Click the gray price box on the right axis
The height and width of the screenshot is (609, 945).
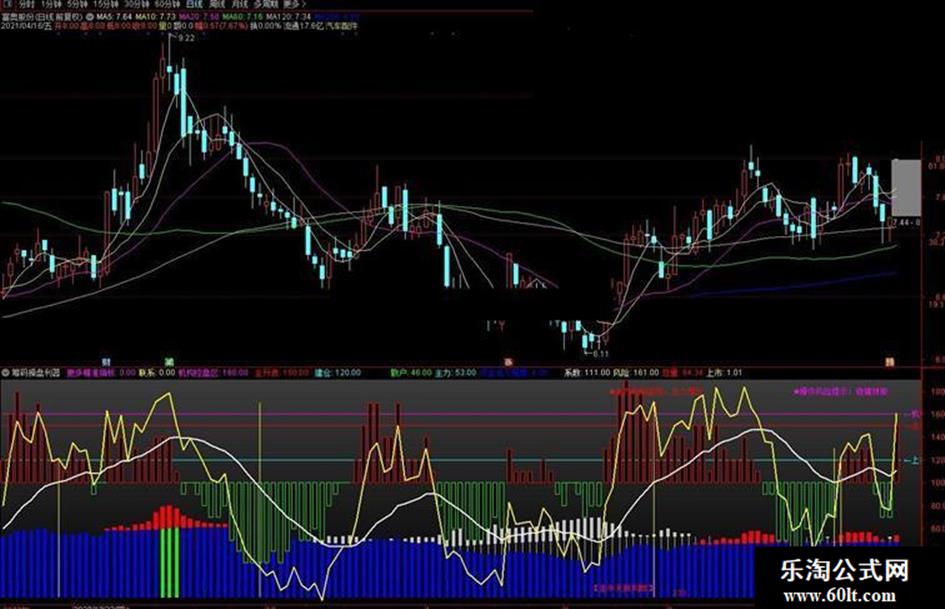pyautogui.click(x=906, y=188)
